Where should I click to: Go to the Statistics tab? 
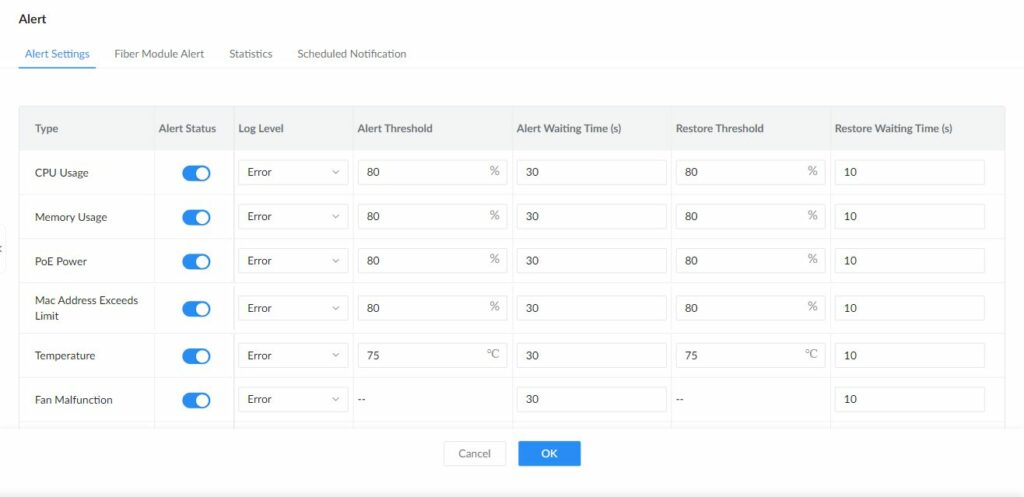tap(251, 54)
